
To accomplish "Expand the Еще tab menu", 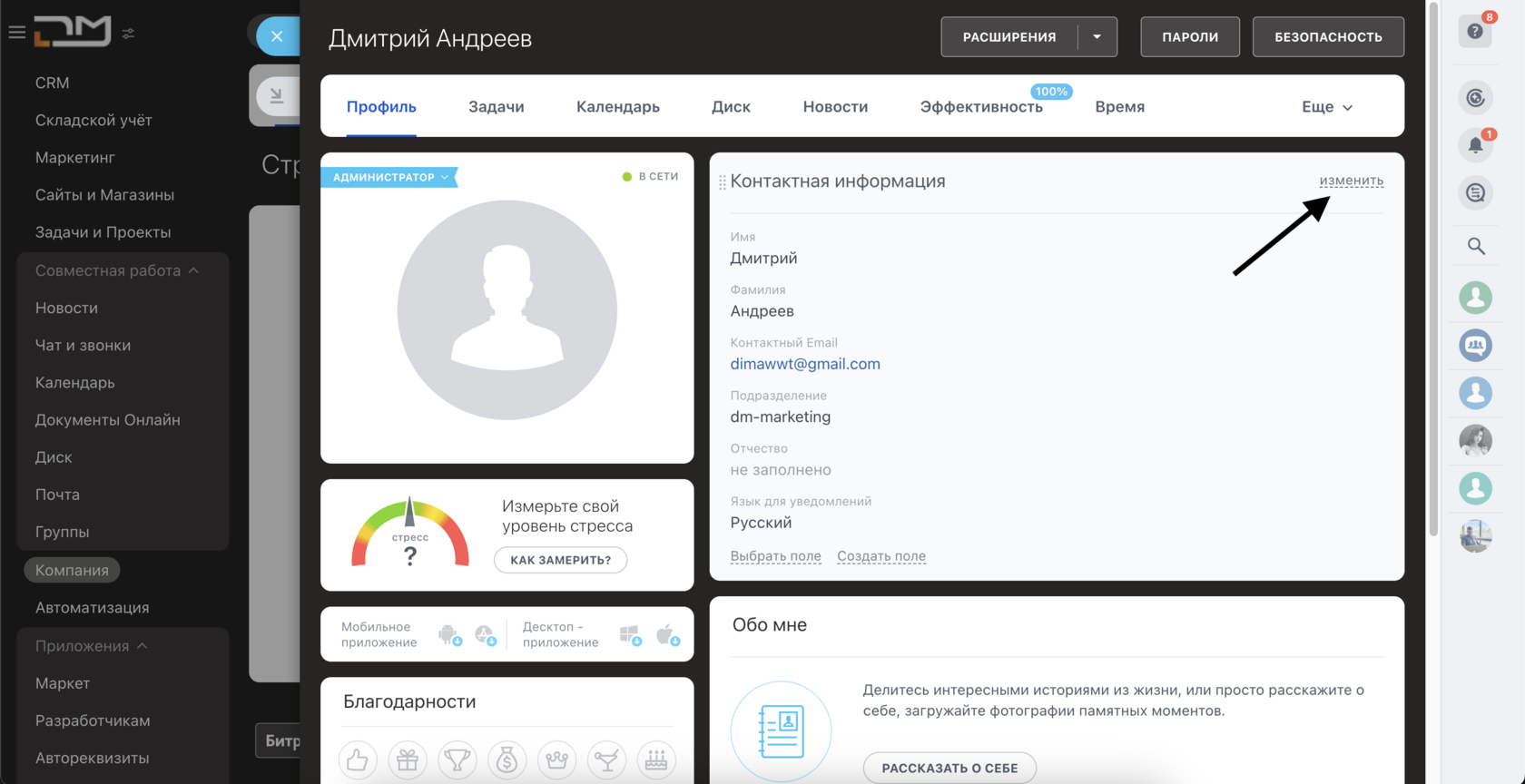I will 1327,107.
